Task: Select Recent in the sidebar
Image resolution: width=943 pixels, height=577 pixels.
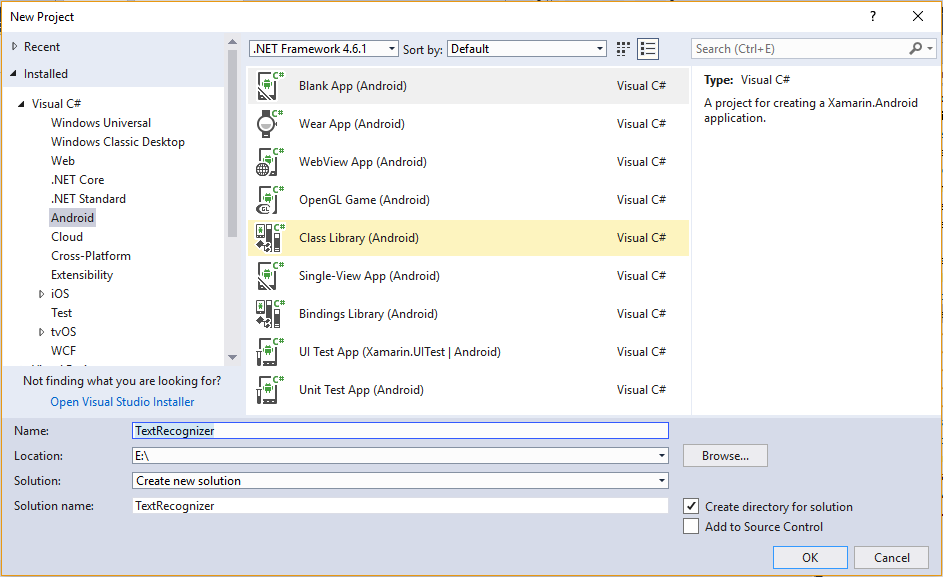Action: (45, 46)
